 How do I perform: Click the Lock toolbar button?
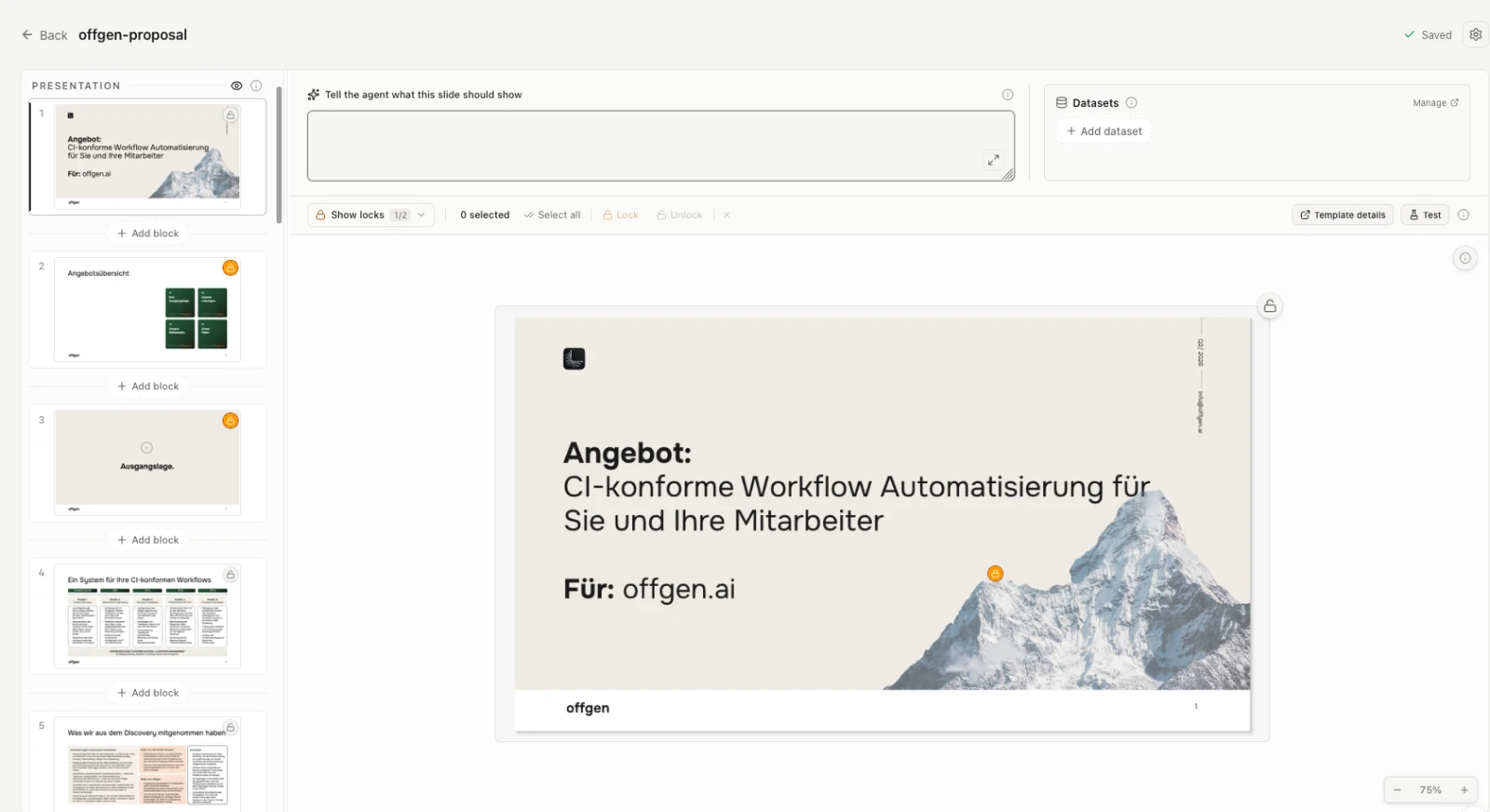click(x=621, y=215)
